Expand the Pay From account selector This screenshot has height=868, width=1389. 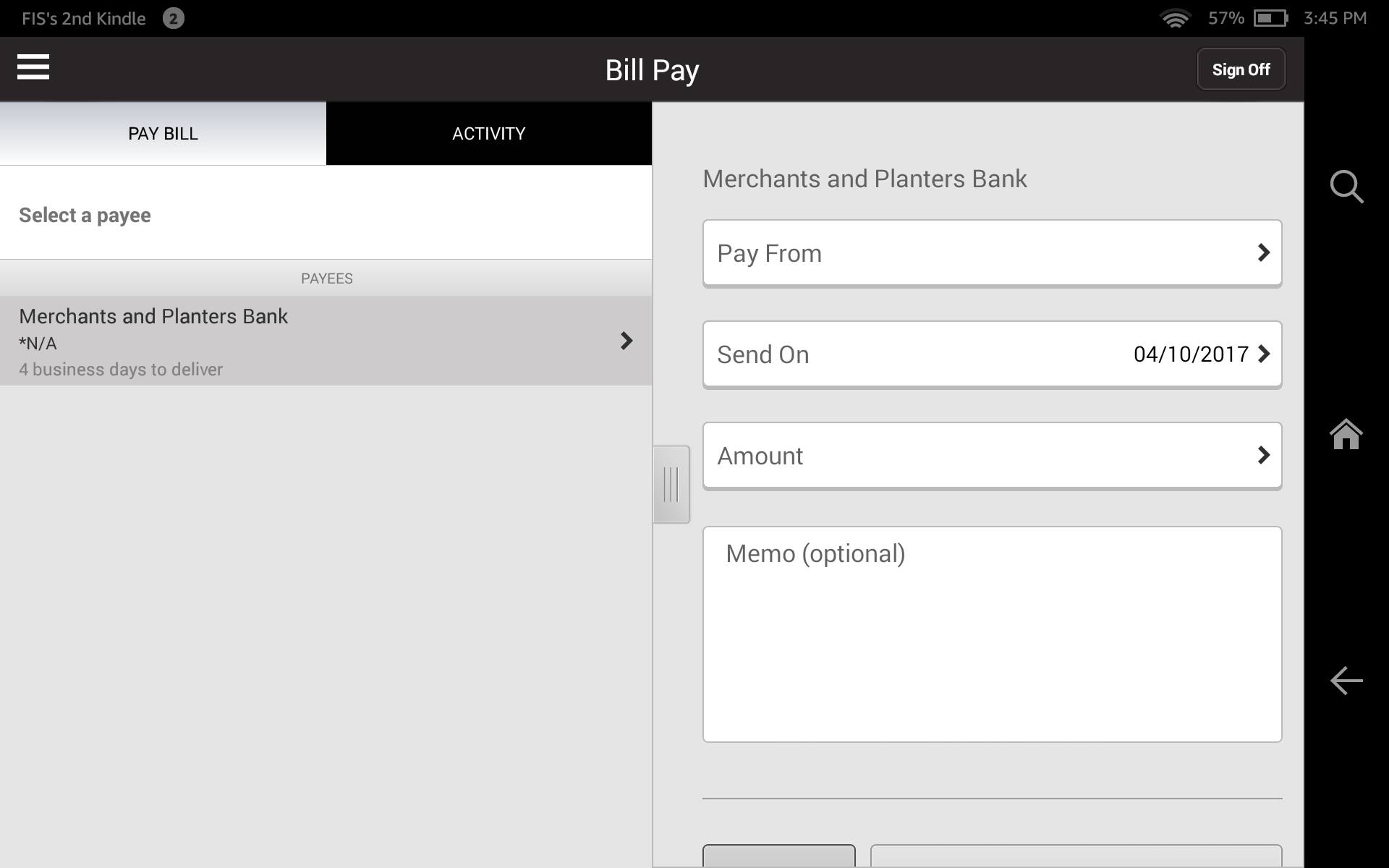coord(992,253)
